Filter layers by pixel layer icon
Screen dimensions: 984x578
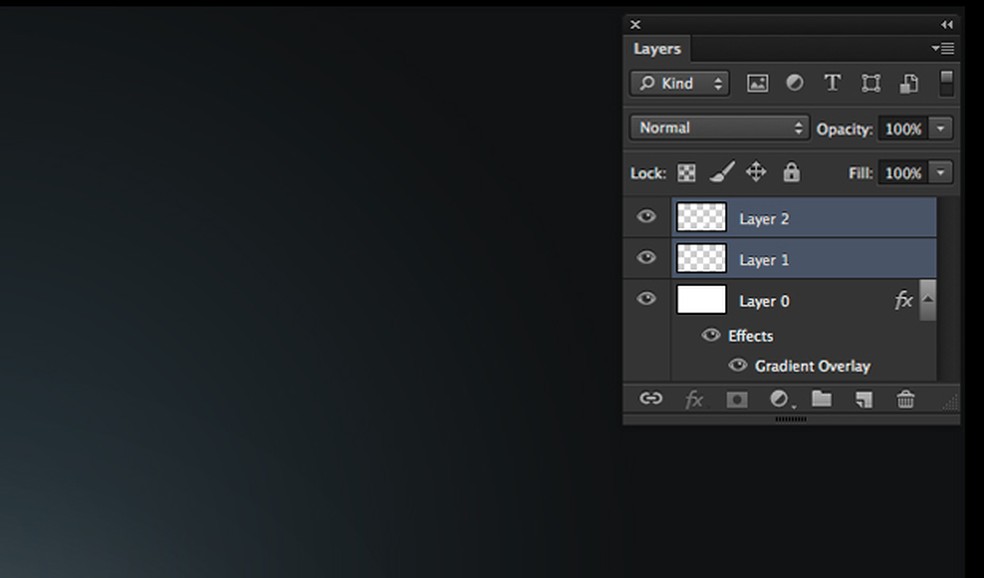tap(757, 83)
